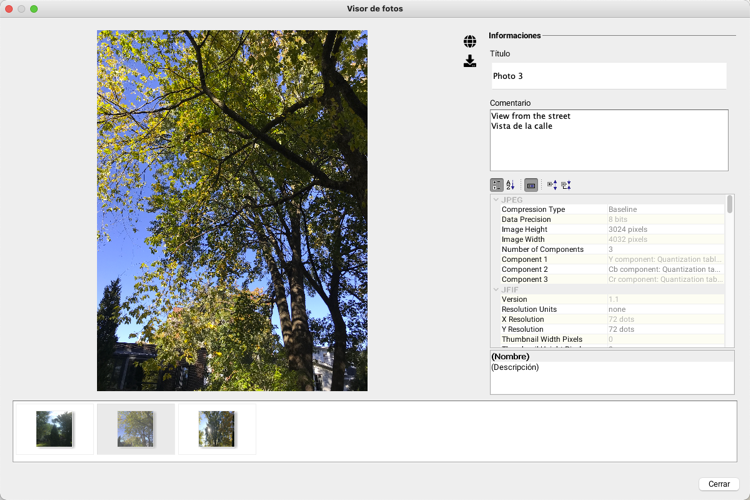Expand all property categories
This screenshot has width=750, height=500.
coord(552,185)
